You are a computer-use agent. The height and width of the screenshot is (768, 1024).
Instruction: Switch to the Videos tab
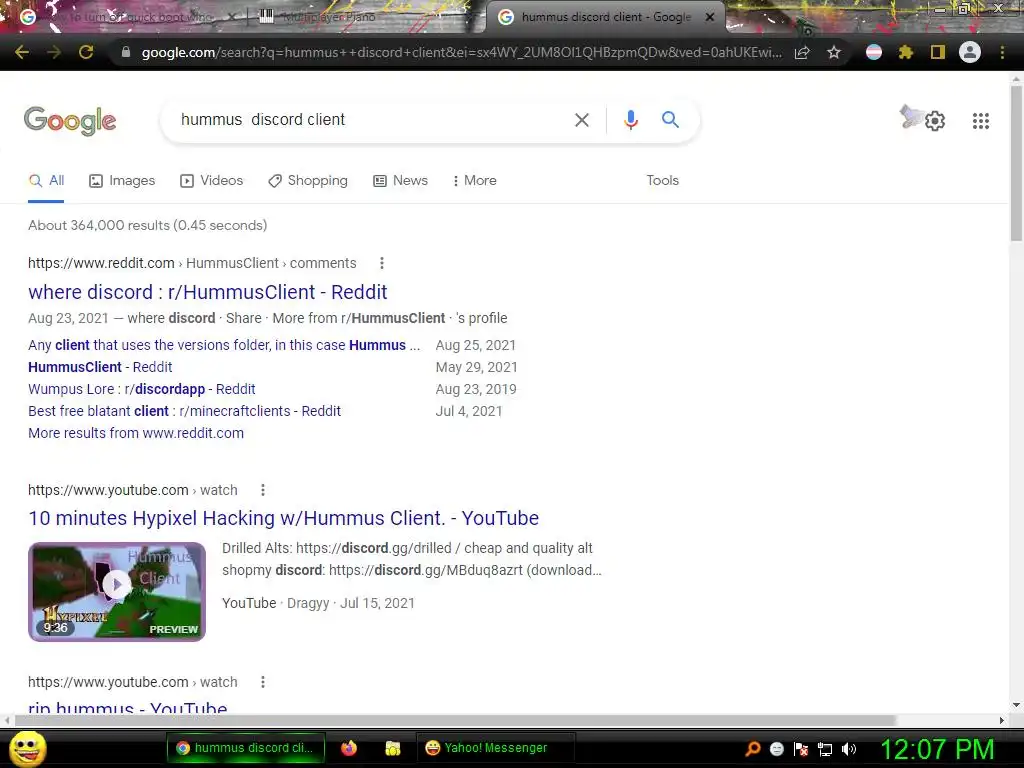tap(212, 181)
